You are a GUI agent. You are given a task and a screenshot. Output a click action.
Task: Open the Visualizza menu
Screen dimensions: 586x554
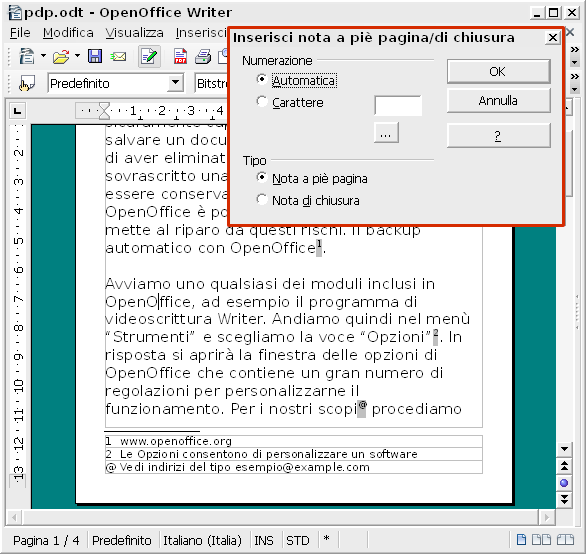pyautogui.click(x=134, y=33)
